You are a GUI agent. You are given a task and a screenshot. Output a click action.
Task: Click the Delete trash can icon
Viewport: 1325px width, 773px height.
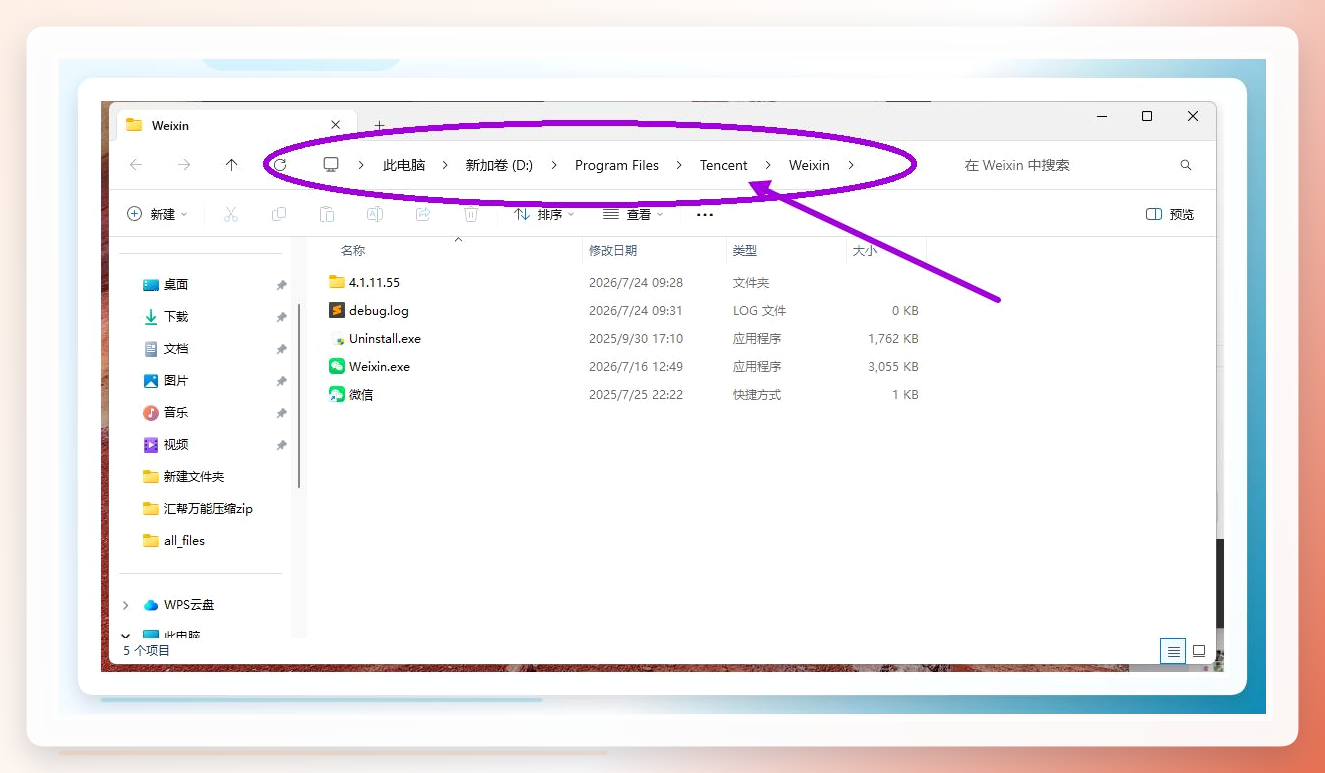point(471,214)
